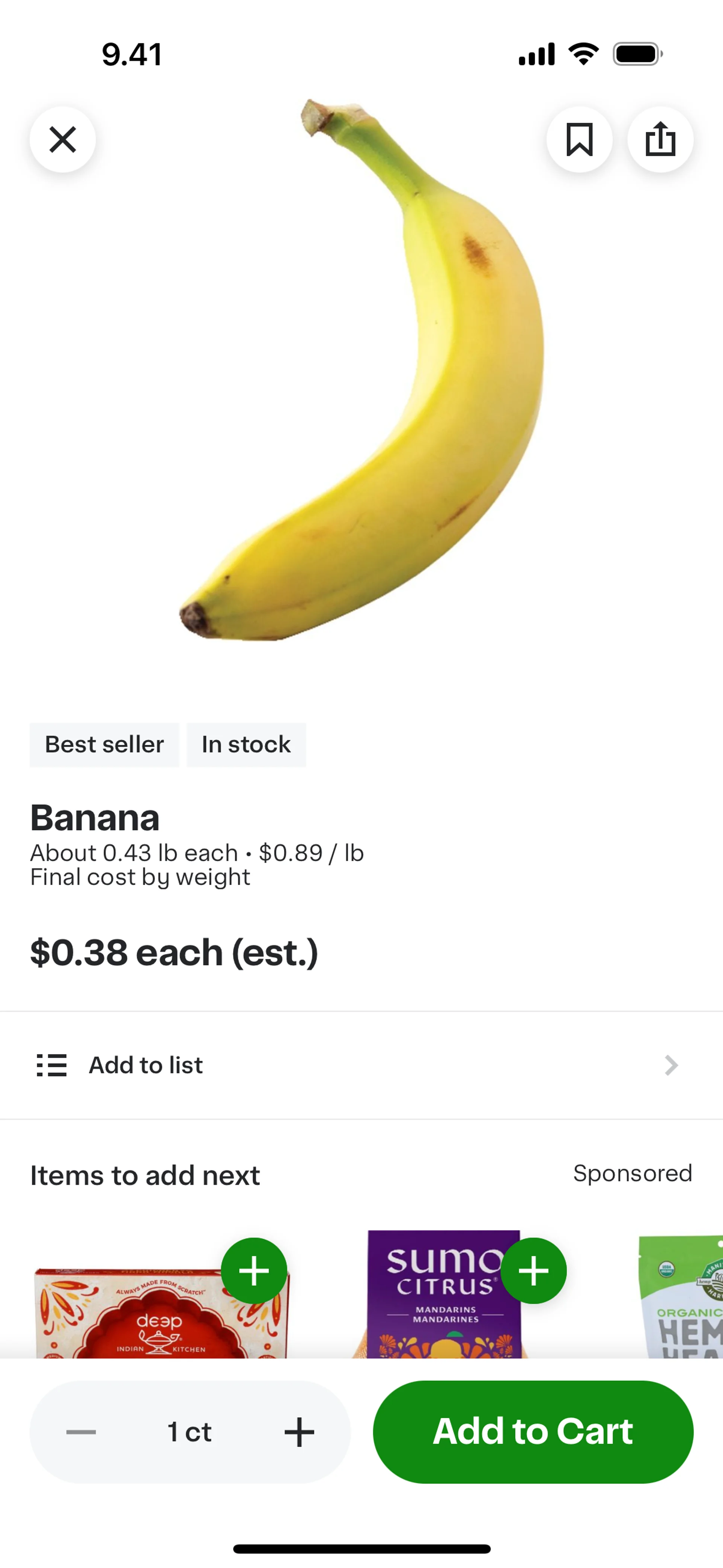View the banana product image
The width and height of the screenshot is (723, 1568).
point(361,370)
